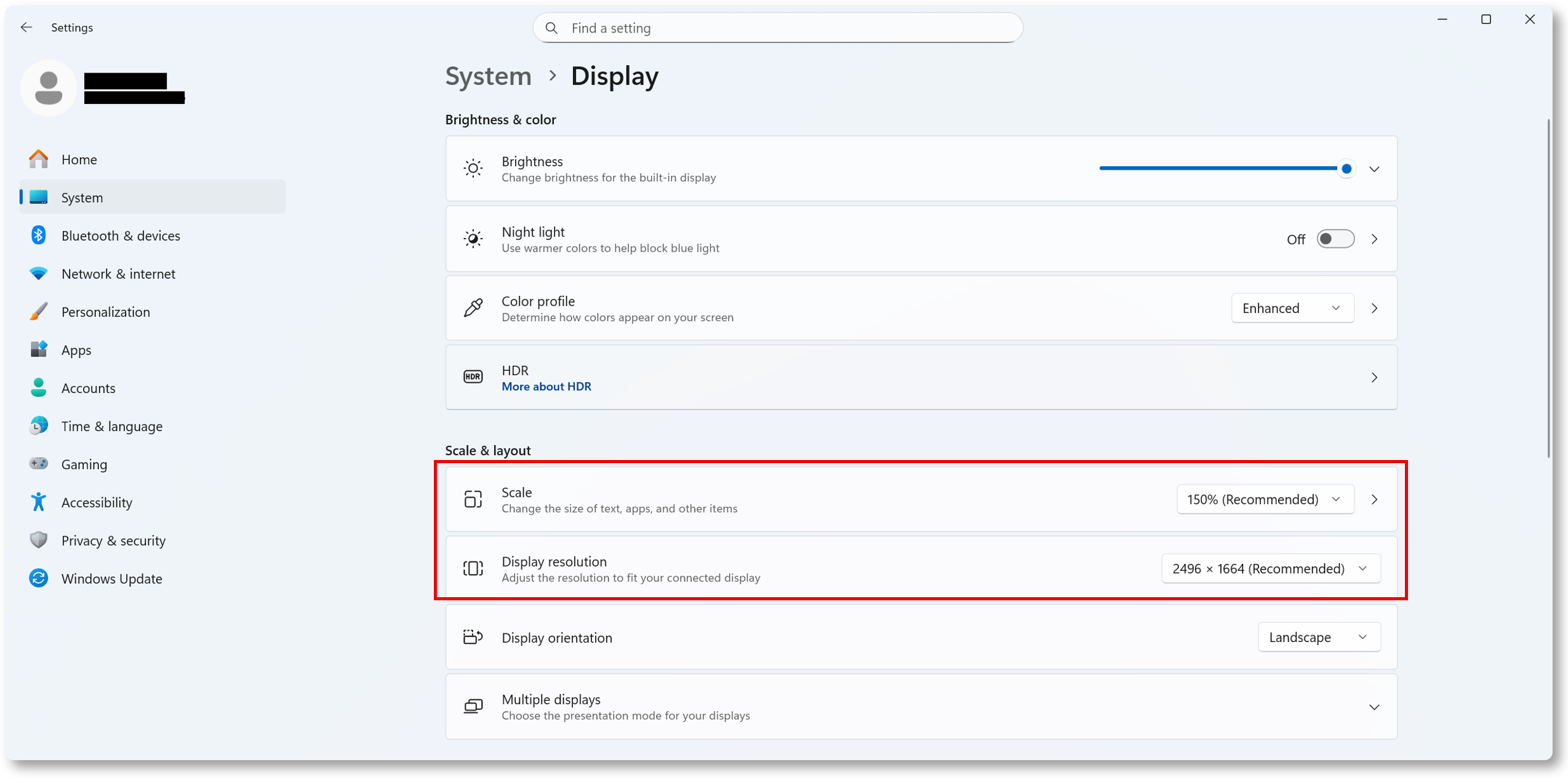This screenshot has height=778, width=1568.
Task: Click the Gaming controller icon
Action: pyautogui.click(x=38, y=464)
